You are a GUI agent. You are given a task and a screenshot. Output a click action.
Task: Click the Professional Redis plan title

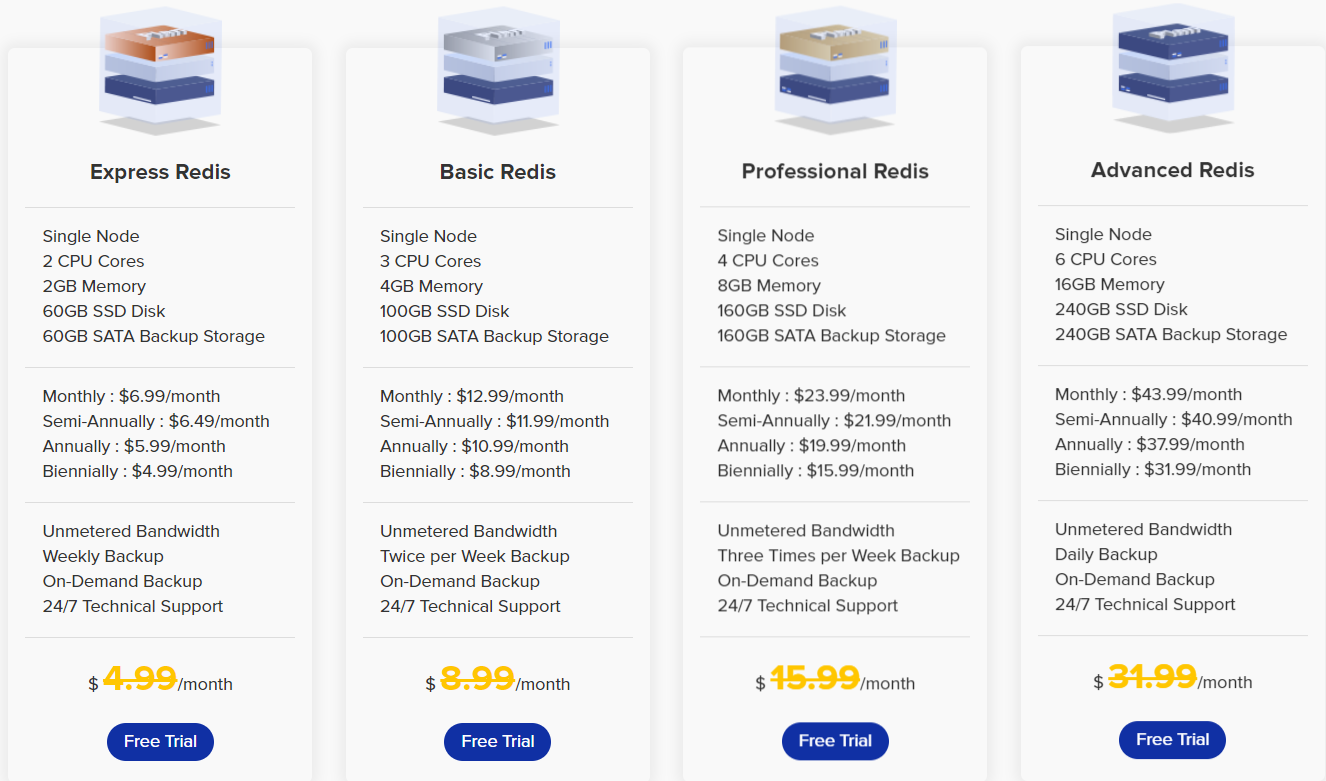(x=835, y=171)
